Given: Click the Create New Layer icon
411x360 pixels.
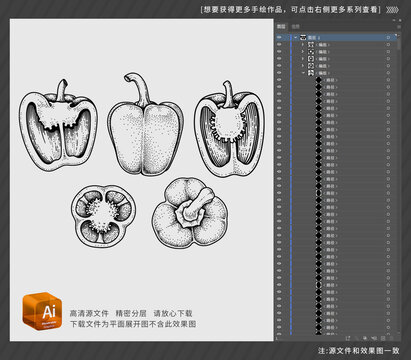Looking at the screenshot, I should pos(383,338).
